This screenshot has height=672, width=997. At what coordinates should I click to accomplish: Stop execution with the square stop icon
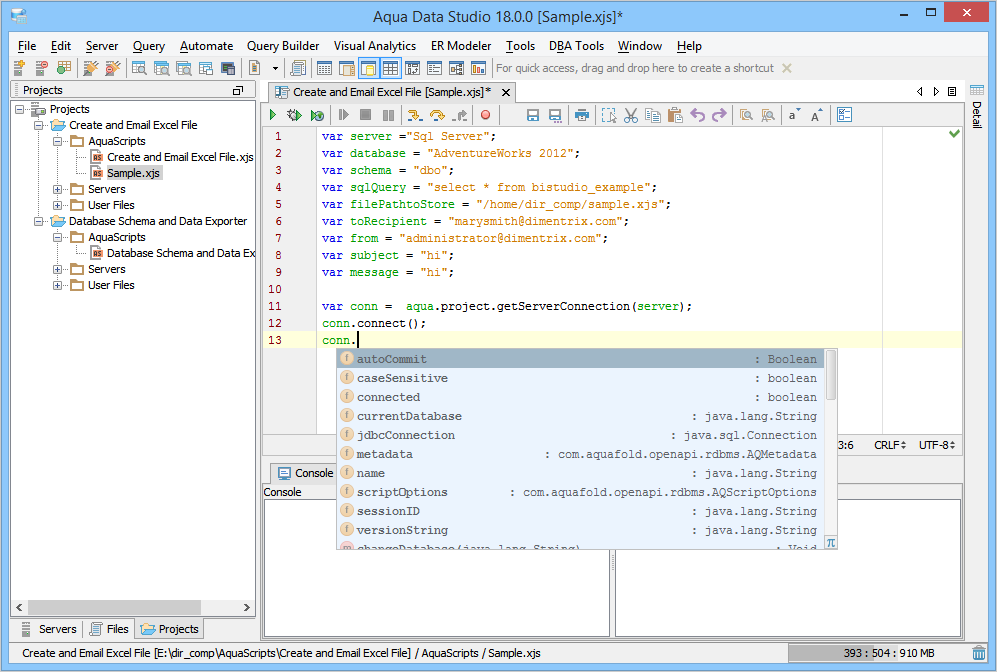tap(365, 115)
